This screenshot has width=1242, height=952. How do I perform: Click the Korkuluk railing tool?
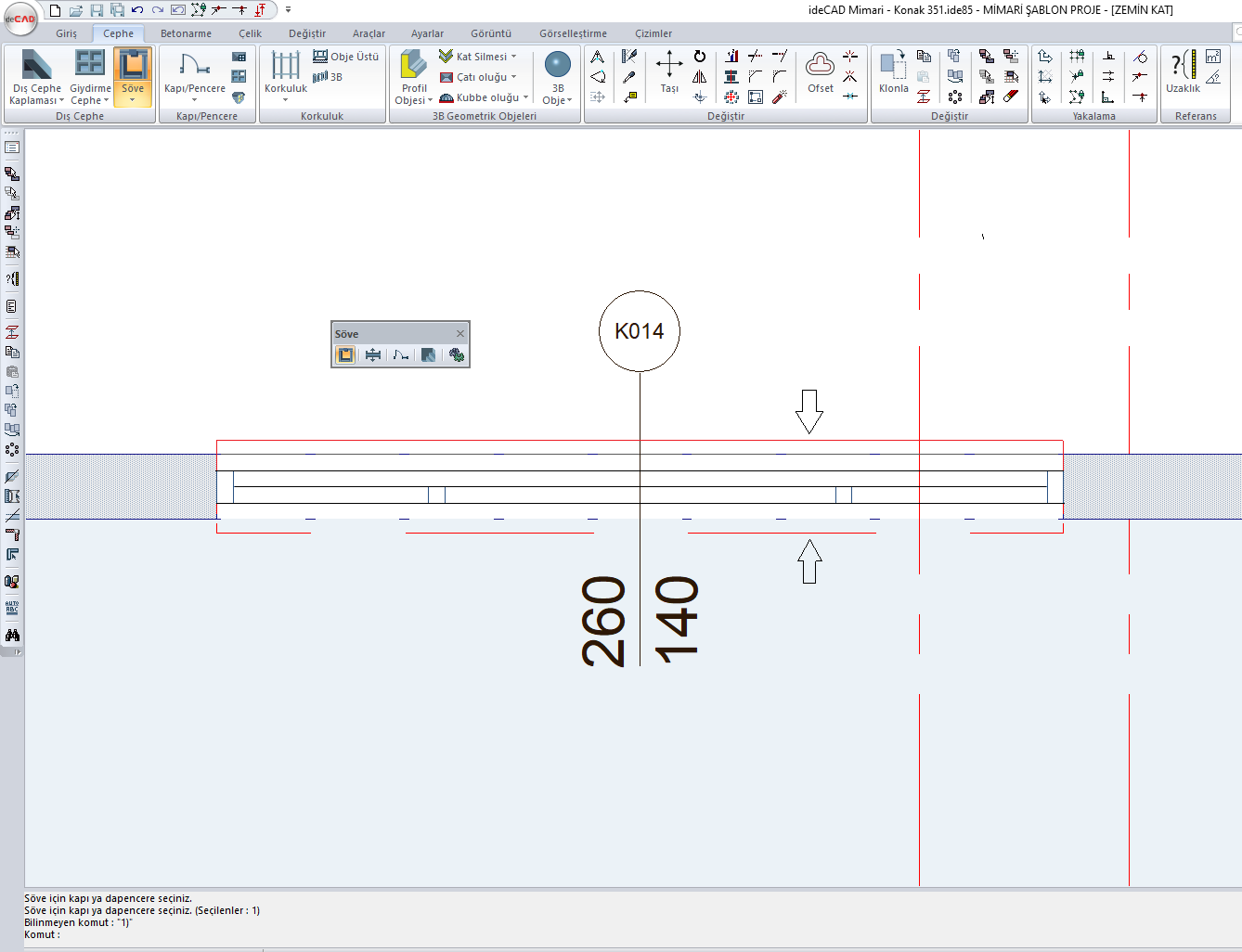pos(285,72)
